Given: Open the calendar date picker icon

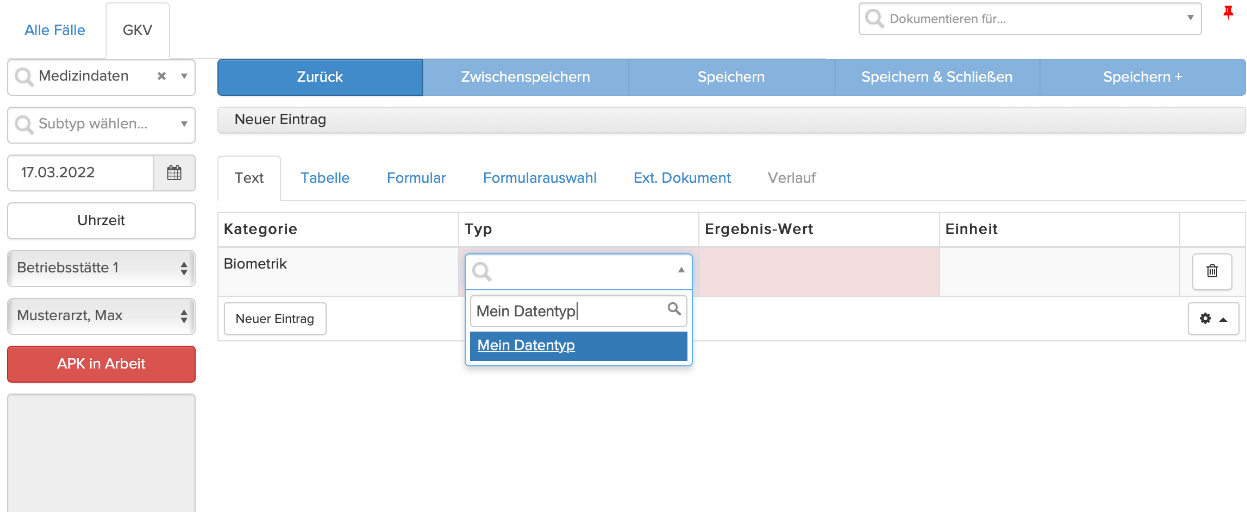Looking at the screenshot, I should coord(174,172).
